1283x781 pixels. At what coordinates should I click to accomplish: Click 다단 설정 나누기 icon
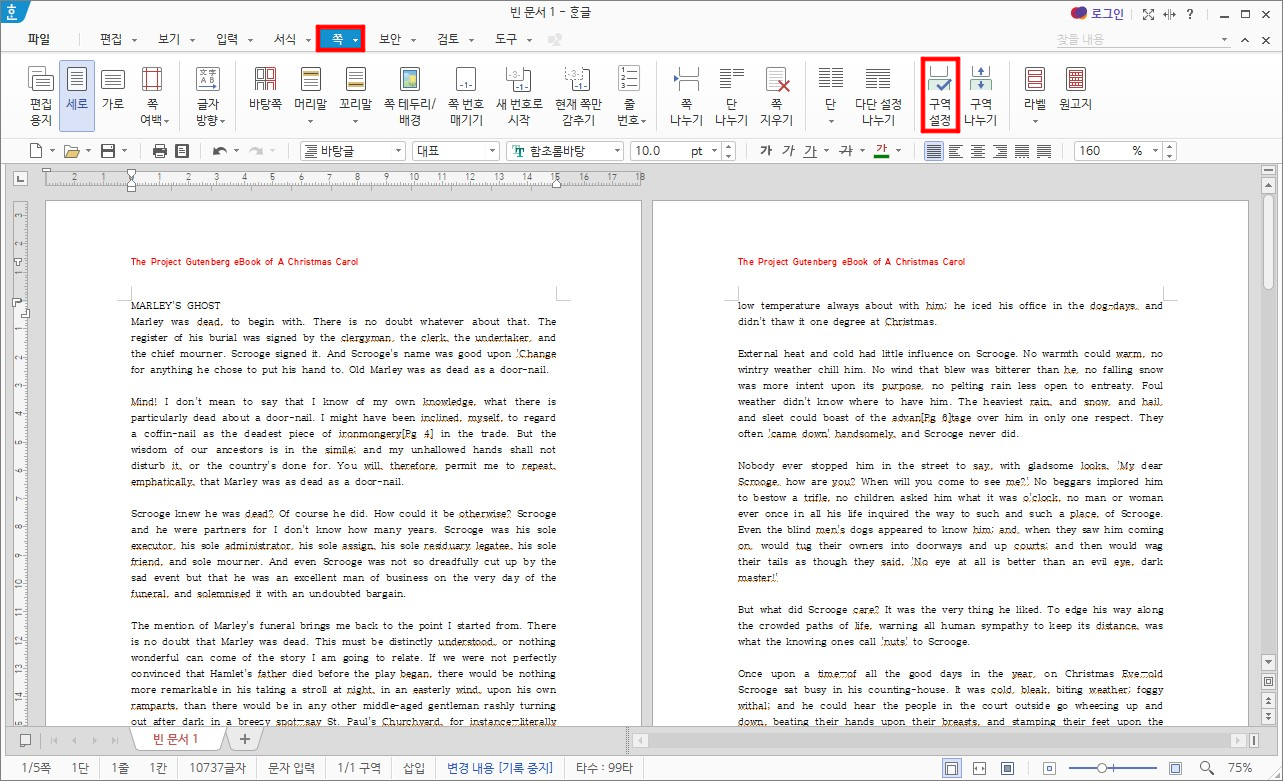pyautogui.click(x=878, y=95)
